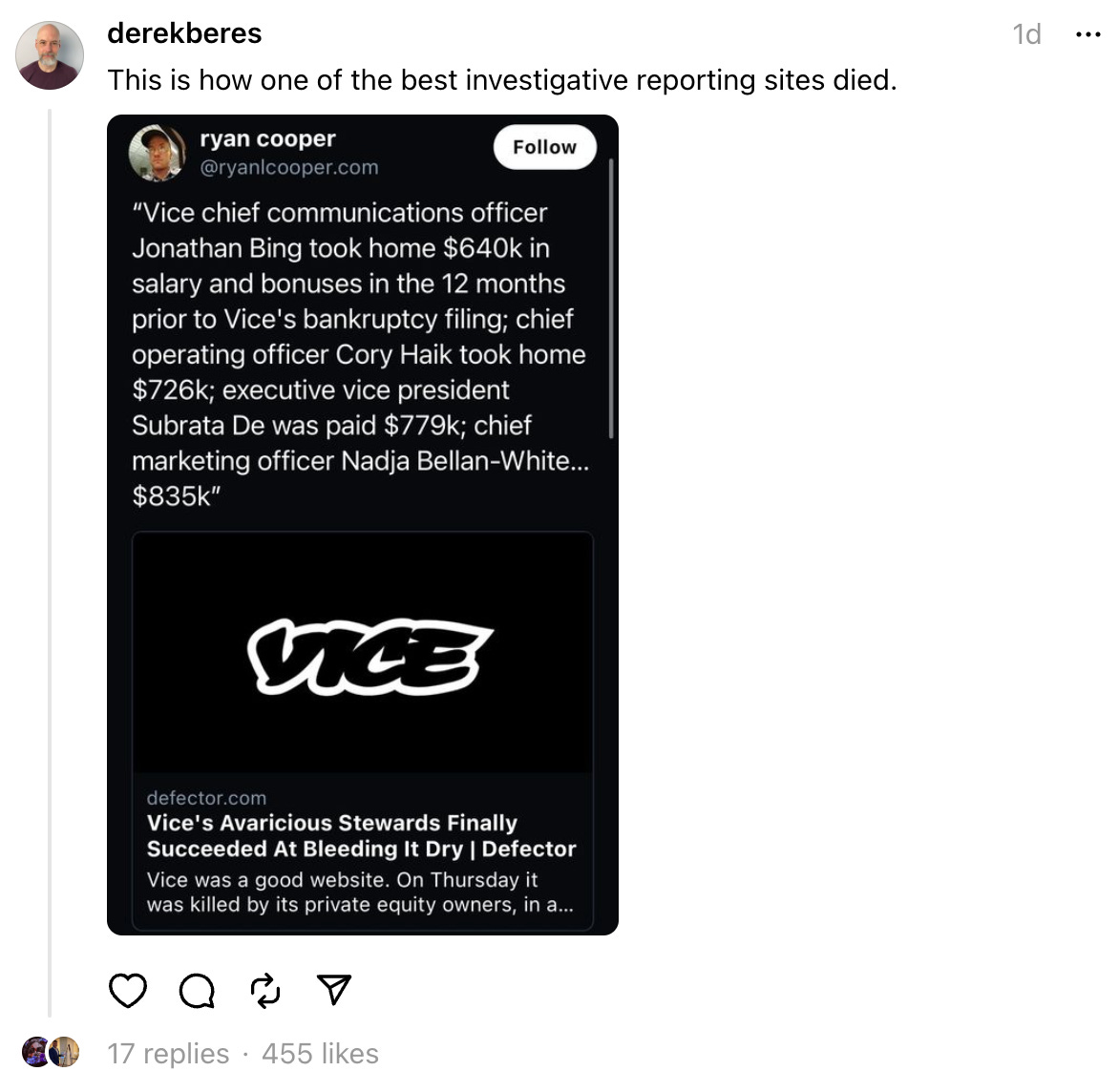Open reply via speech bubble icon

[197, 991]
